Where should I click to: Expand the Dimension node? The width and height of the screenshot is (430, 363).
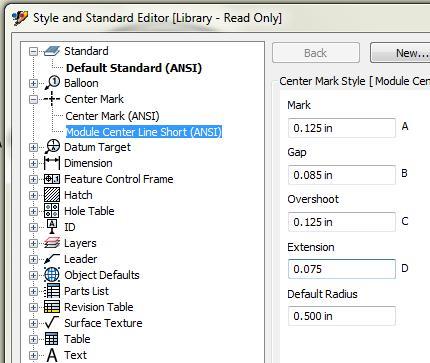pyautogui.click(x=33, y=163)
